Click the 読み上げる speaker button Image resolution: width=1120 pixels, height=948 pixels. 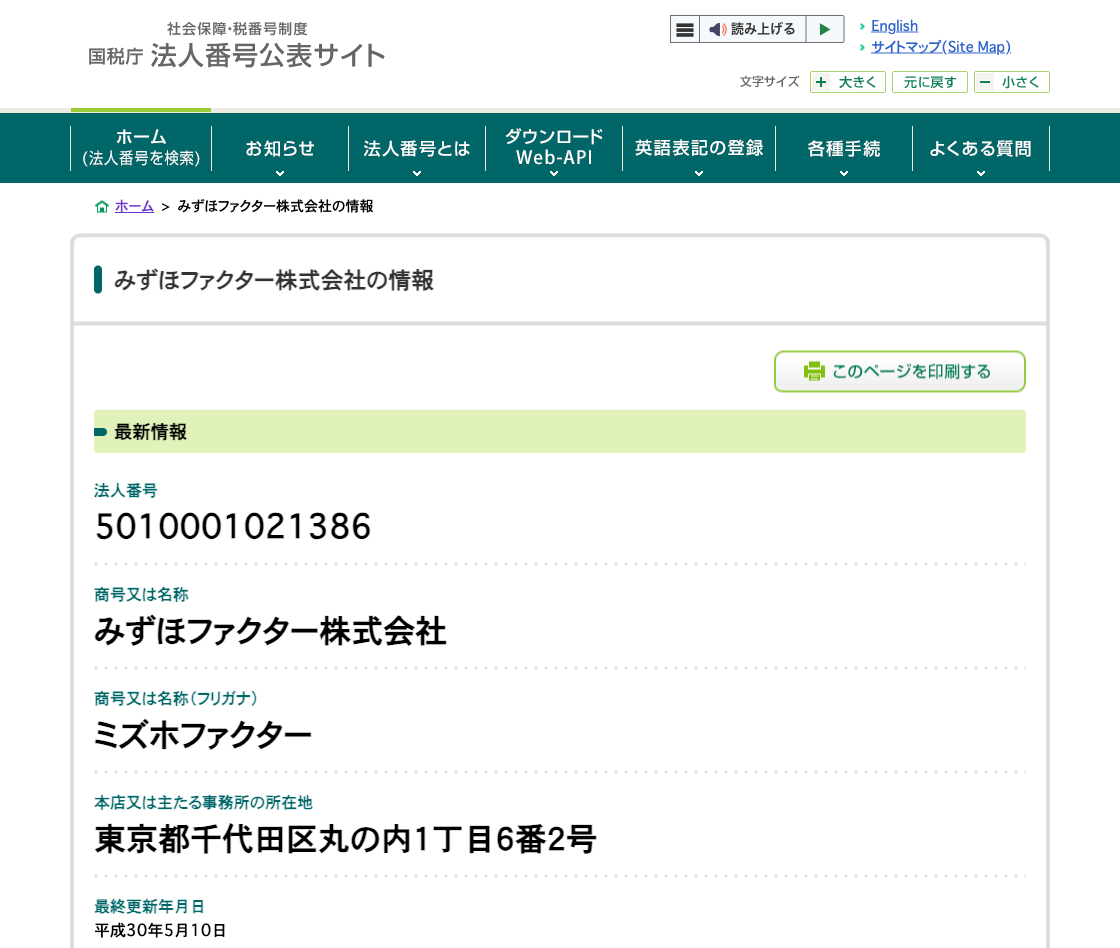click(x=752, y=29)
